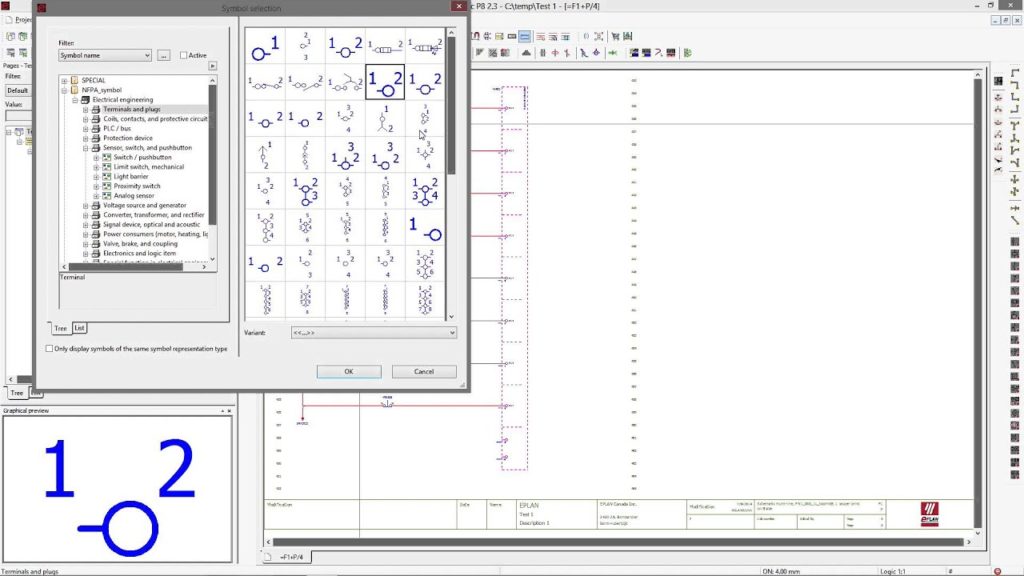The image size is (1024, 576).
Task: Click the Cancel button
Action: coord(424,371)
